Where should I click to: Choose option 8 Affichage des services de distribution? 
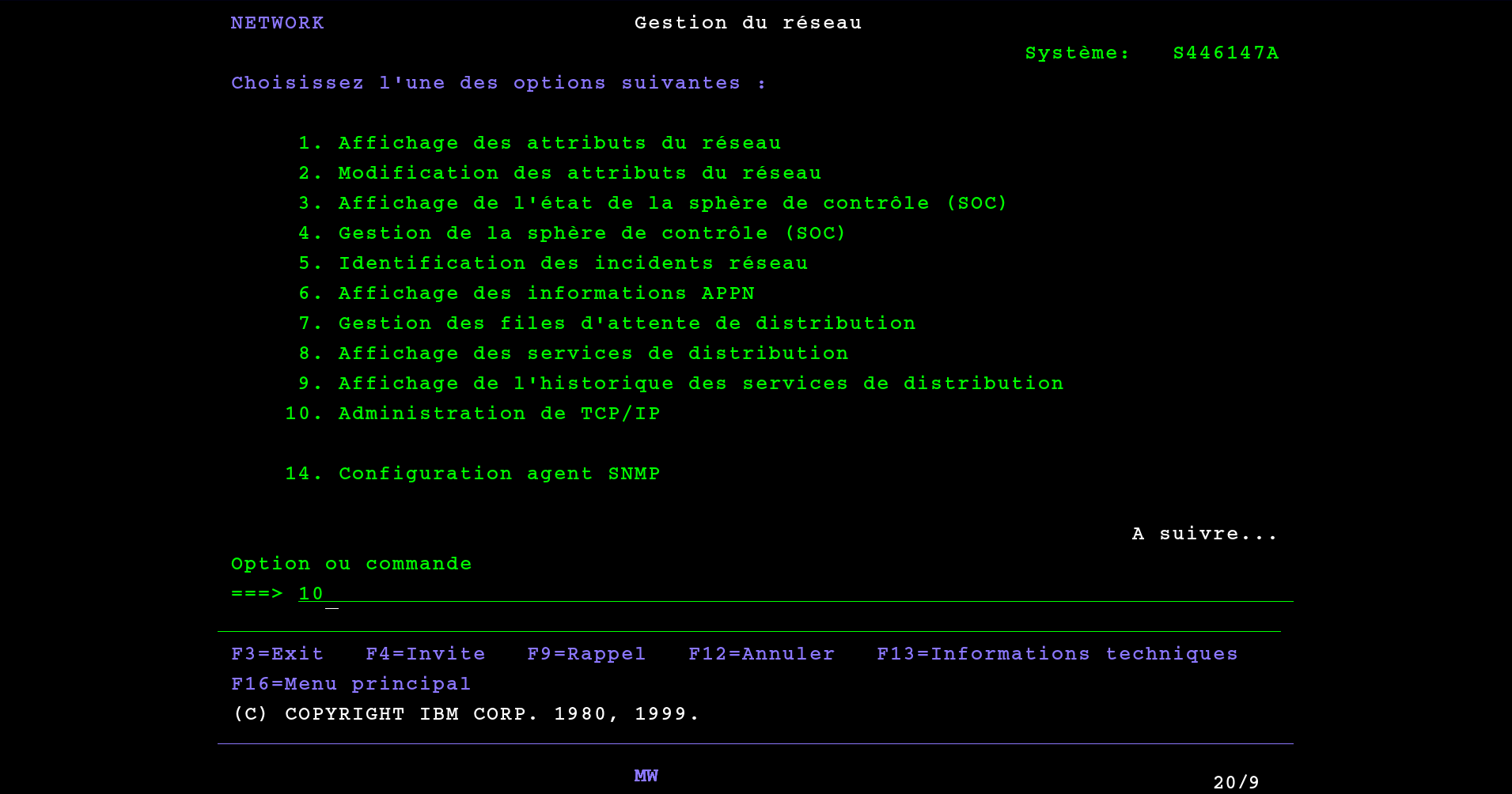(593, 354)
